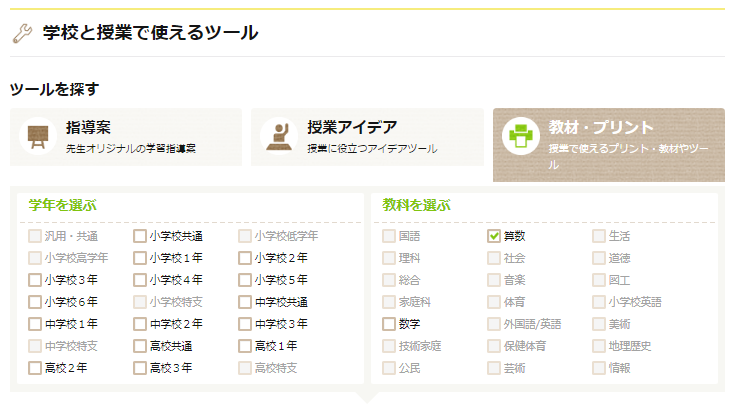Click the wrench icon beside 学校と授業で使えるツール
Viewport: 739px width, 409px height.
[22, 34]
